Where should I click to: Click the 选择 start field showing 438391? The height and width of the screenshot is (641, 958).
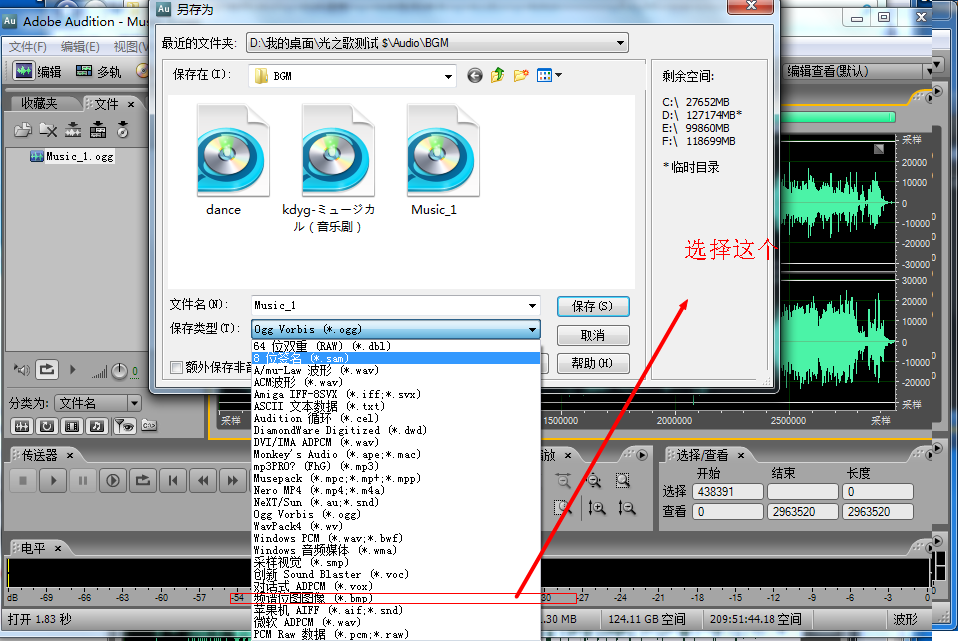(728, 491)
